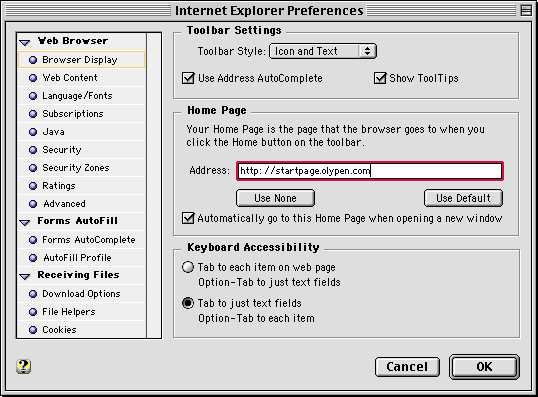The width and height of the screenshot is (538, 397).
Task: Select Tab to each item on web page
Action: click(188, 267)
